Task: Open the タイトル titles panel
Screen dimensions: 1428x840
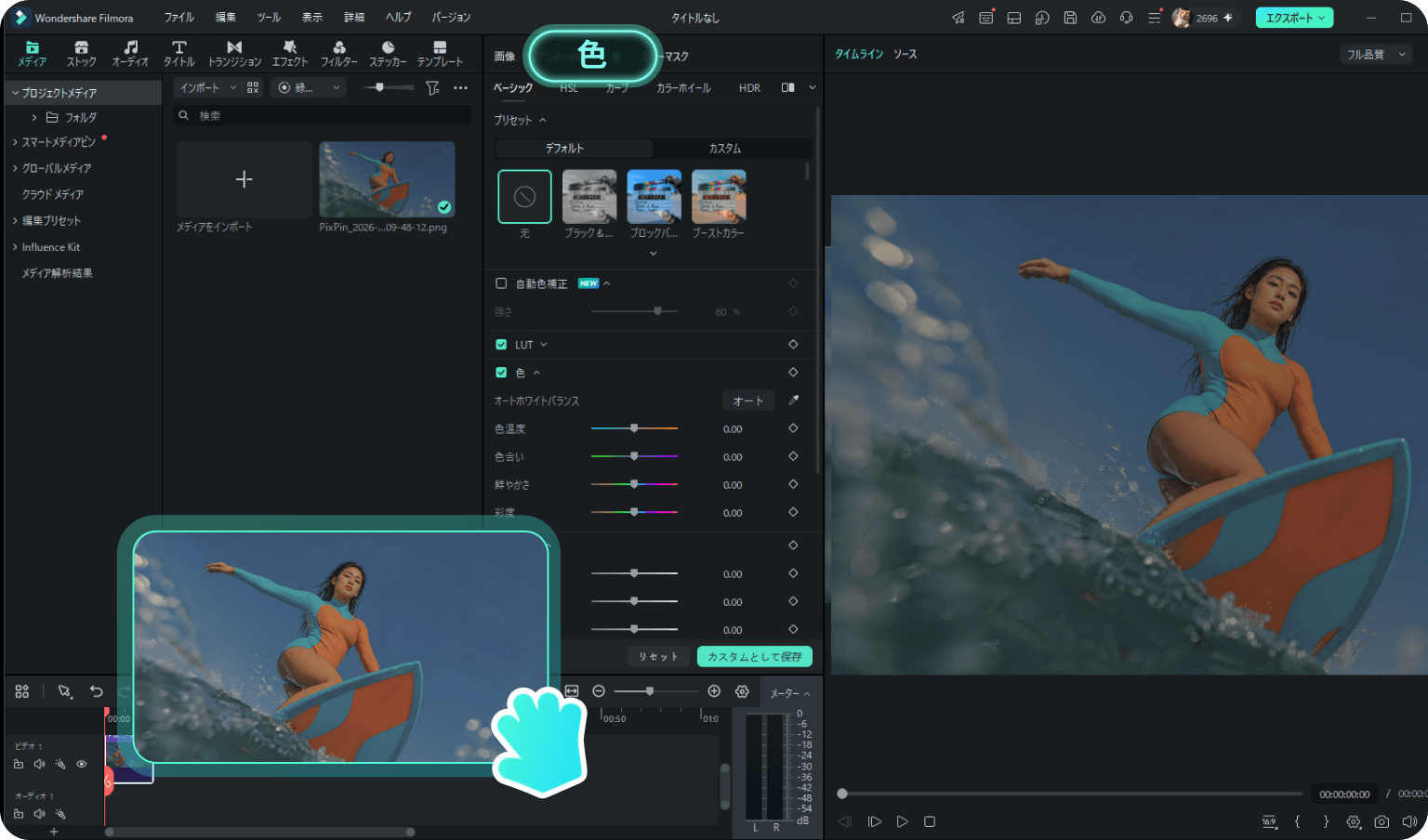Action: pos(179,54)
